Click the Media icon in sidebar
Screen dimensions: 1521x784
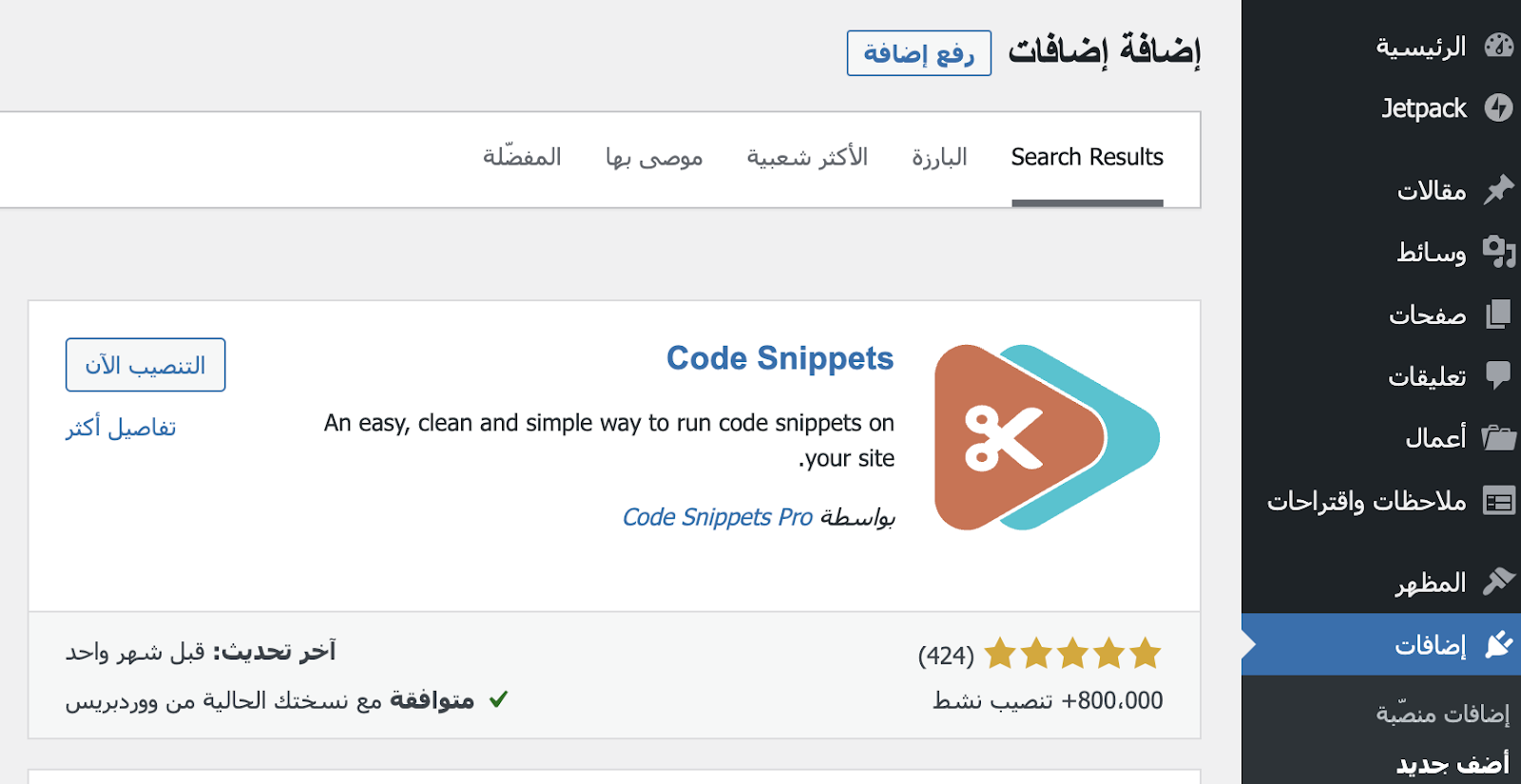tap(1498, 252)
